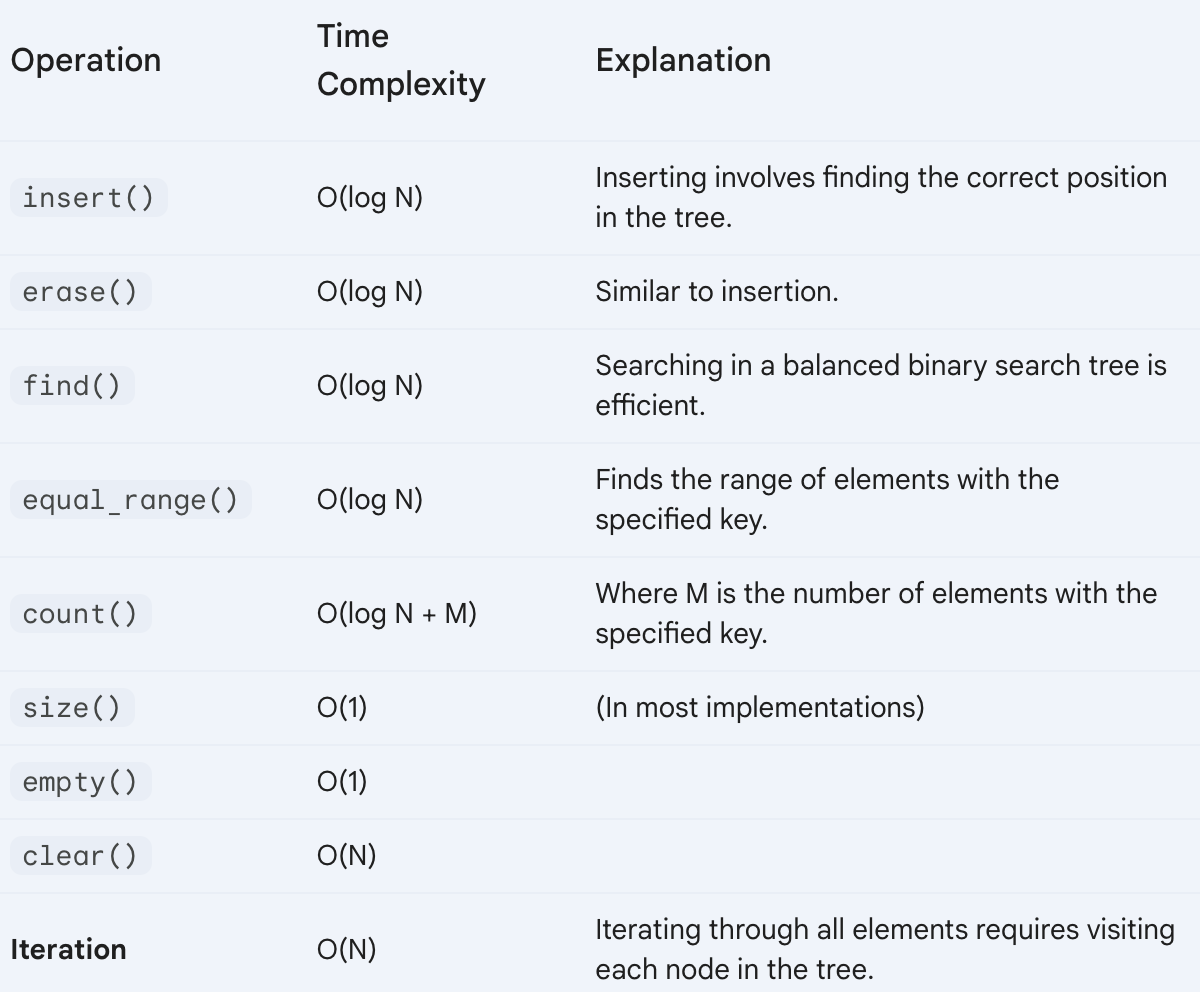Select the O(log N + M) complexity cell
Image resolution: width=1200 pixels, height=992 pixels.
click(x=397, y=613)
